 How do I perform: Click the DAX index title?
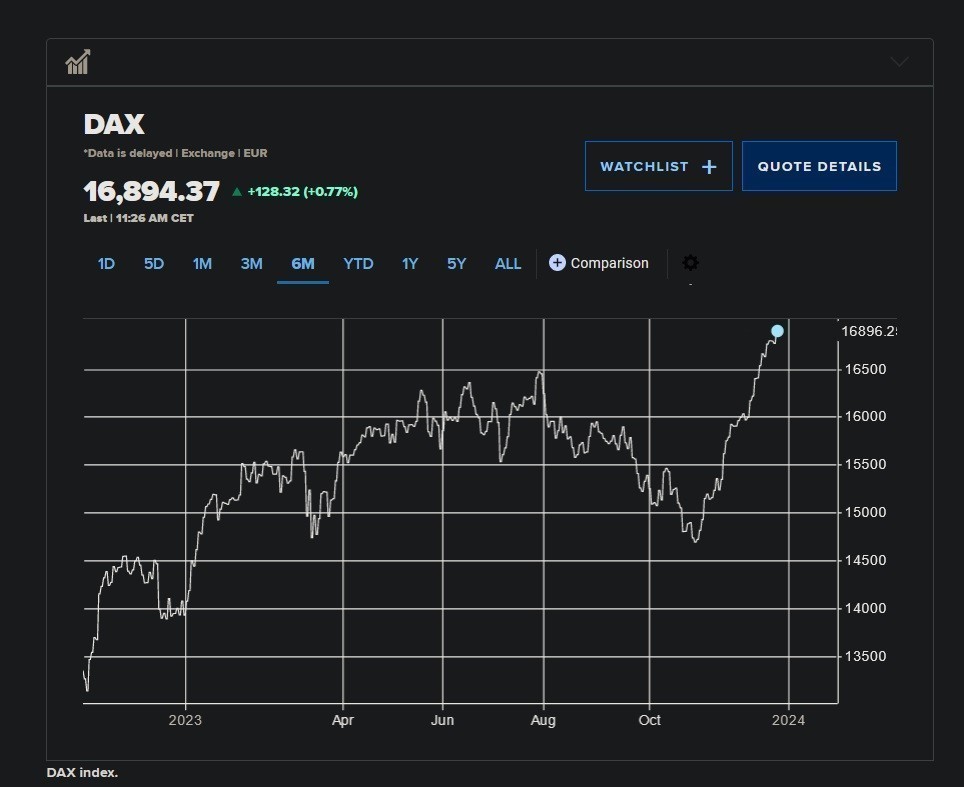(114, 125)
